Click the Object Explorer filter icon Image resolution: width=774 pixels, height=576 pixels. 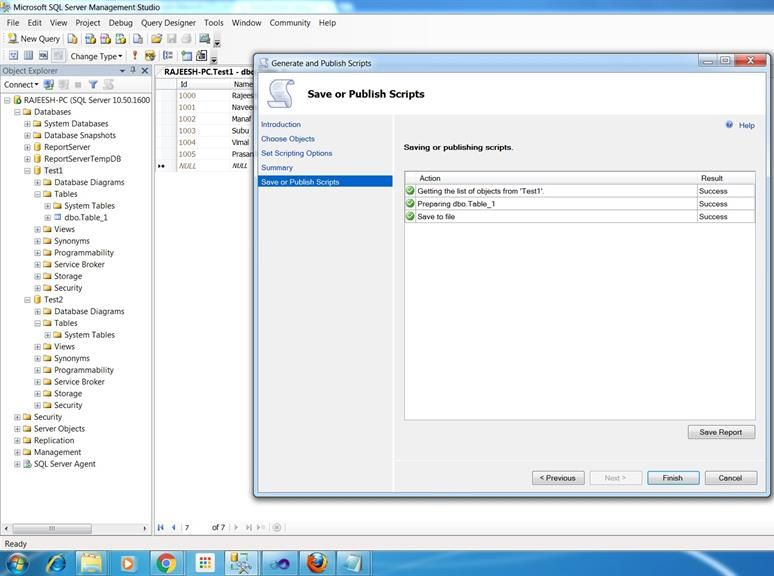click(x=93, y=84)
